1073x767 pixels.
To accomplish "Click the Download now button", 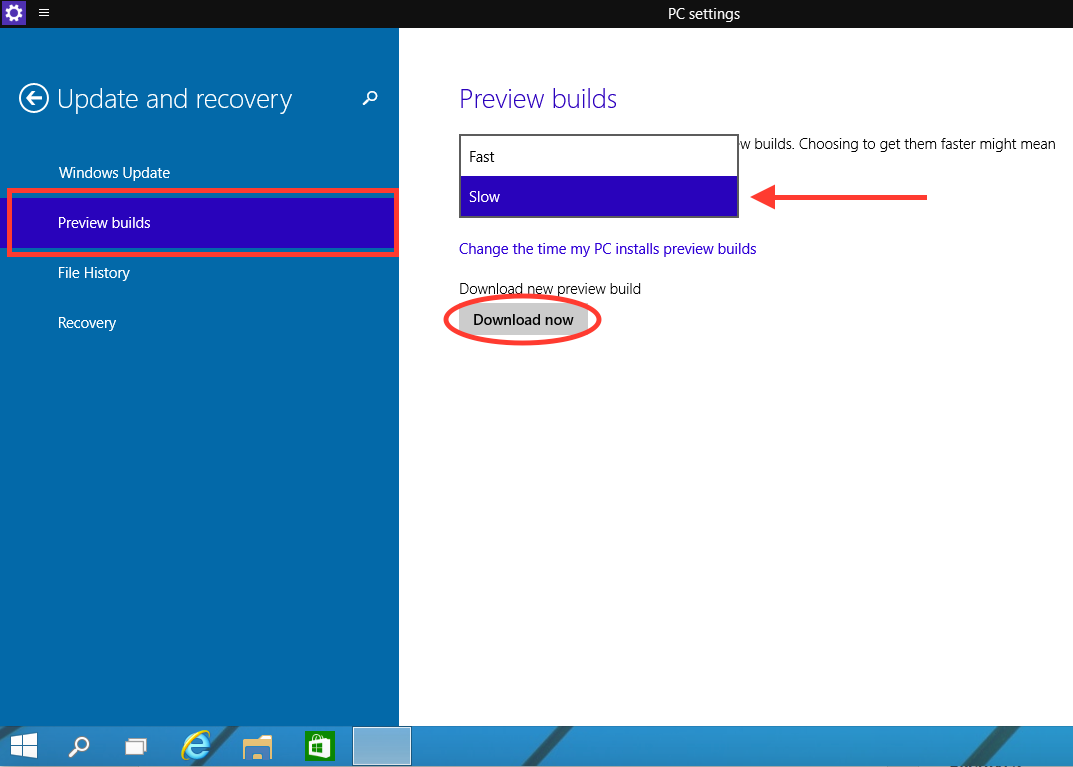I will coord(523,320).
